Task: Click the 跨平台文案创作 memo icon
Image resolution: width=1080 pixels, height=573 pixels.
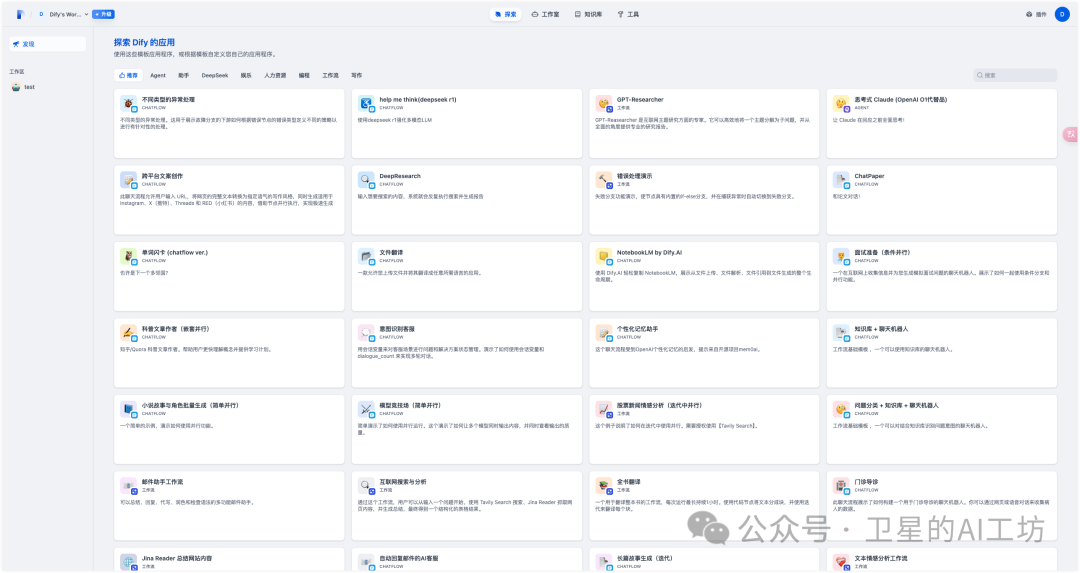Action: (x=129, y=180)
